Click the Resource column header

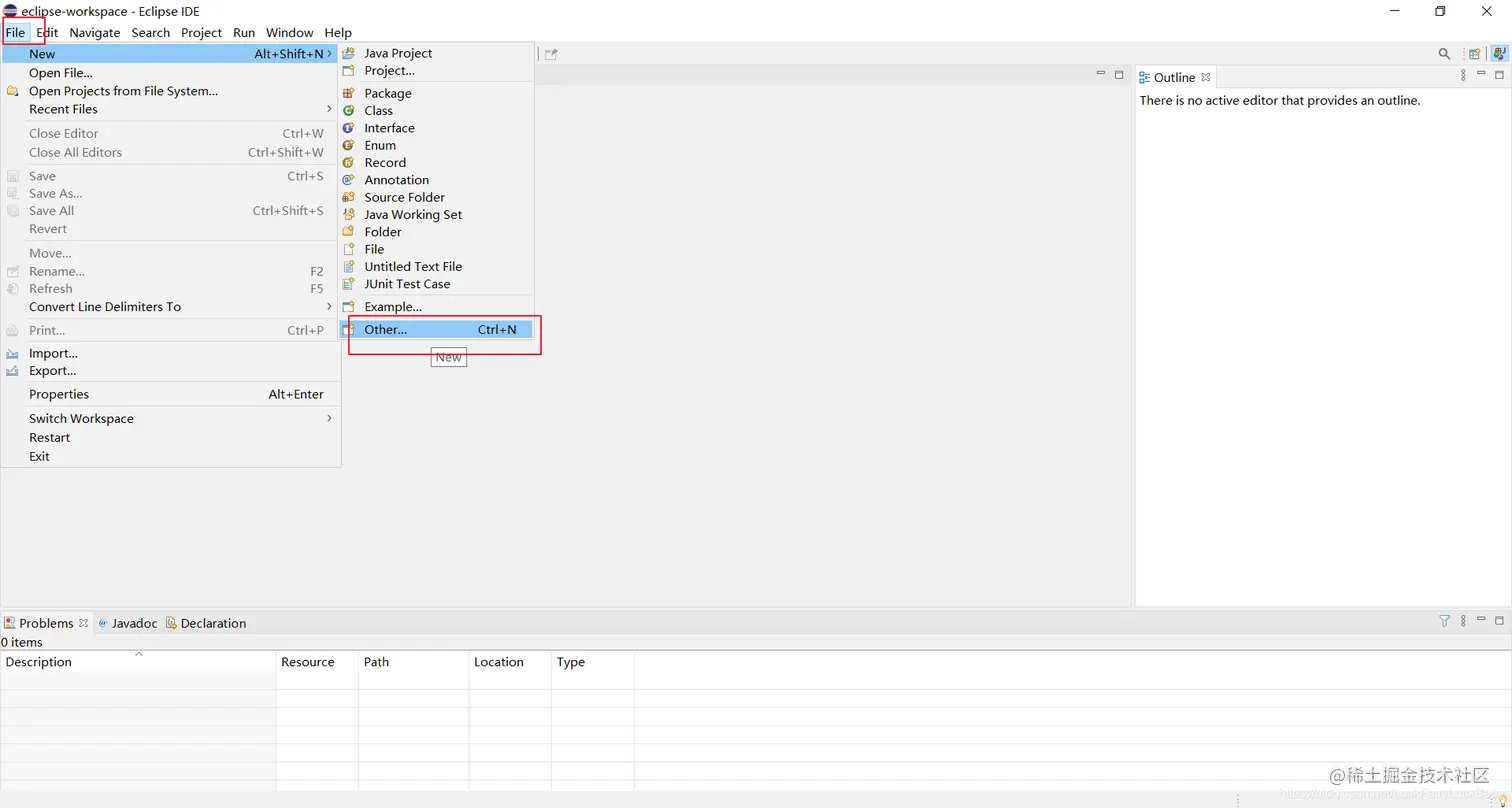tap(317, 662)
